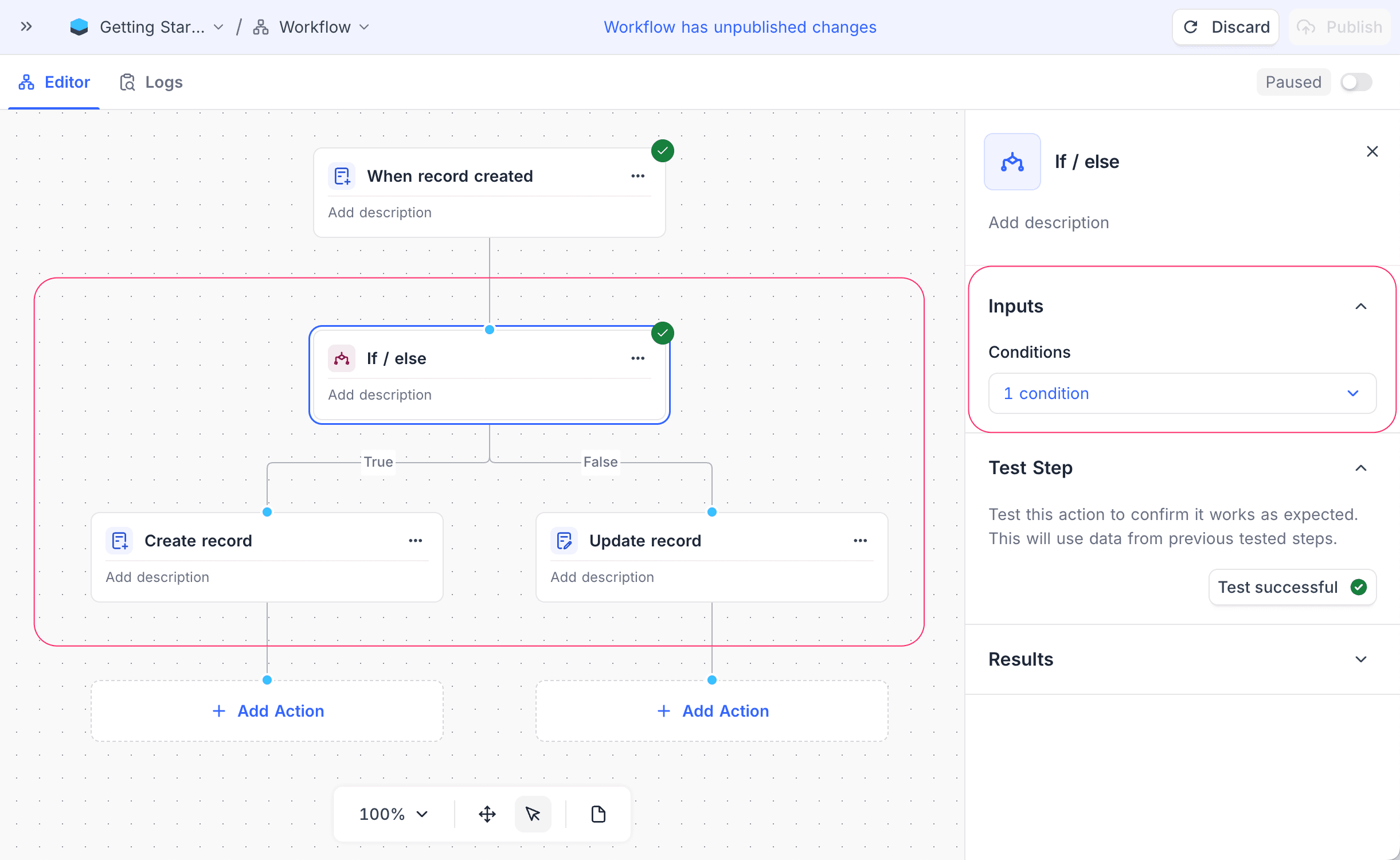This screenshot has height=860, width=1400.
Task: Toggle the Paused workflow switch on
Action: 1355,82
